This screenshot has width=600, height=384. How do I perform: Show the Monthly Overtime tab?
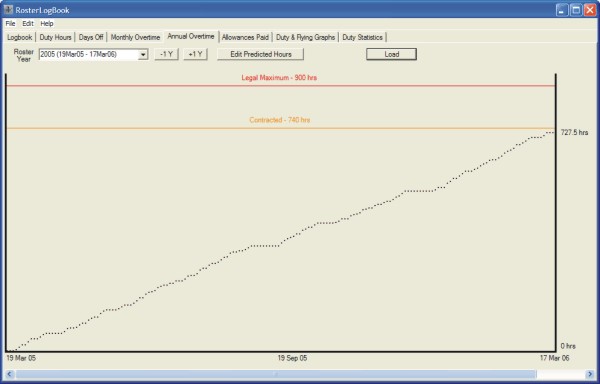tap(135, 37)
